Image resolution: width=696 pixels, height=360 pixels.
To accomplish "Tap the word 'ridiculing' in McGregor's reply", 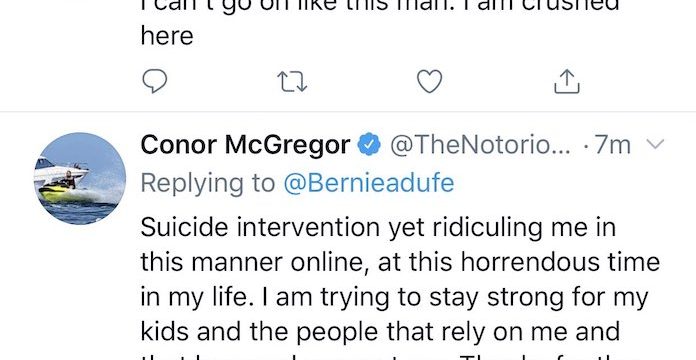I will point(487,228).
